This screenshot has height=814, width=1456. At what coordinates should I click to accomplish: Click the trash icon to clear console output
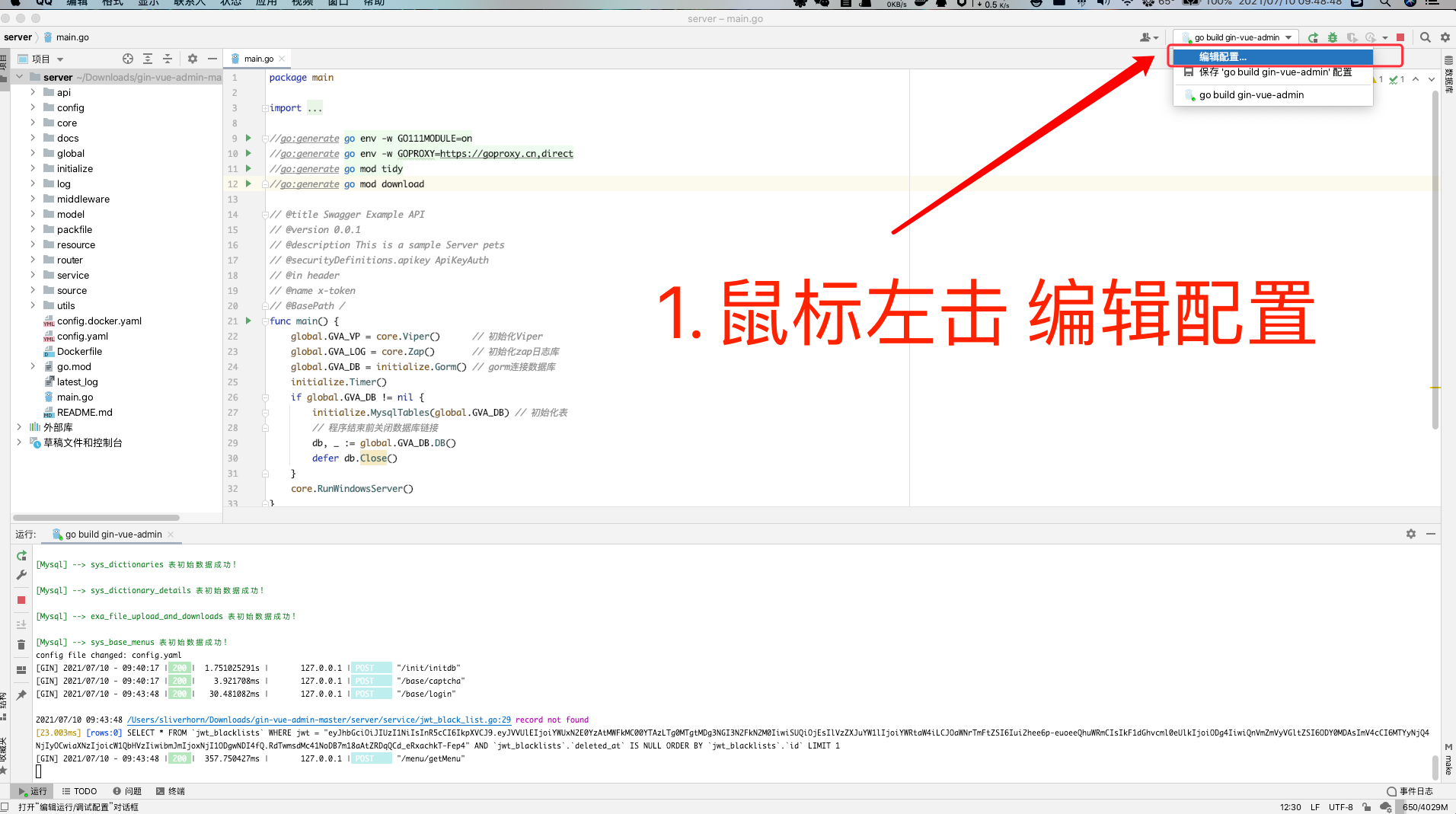pyautogui.click(x=21, y=645)
